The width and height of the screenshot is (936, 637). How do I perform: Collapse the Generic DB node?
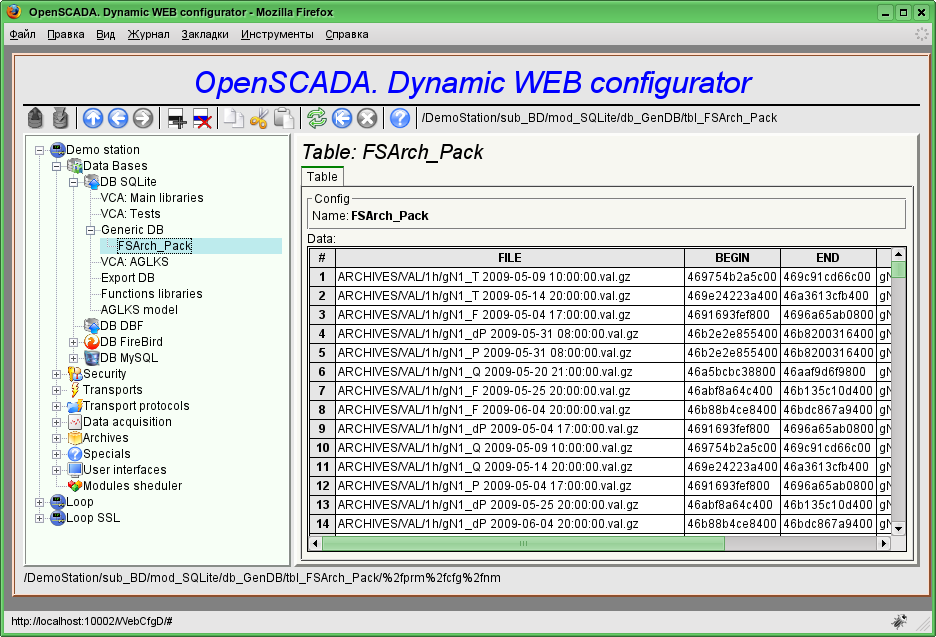click(91, 230)
